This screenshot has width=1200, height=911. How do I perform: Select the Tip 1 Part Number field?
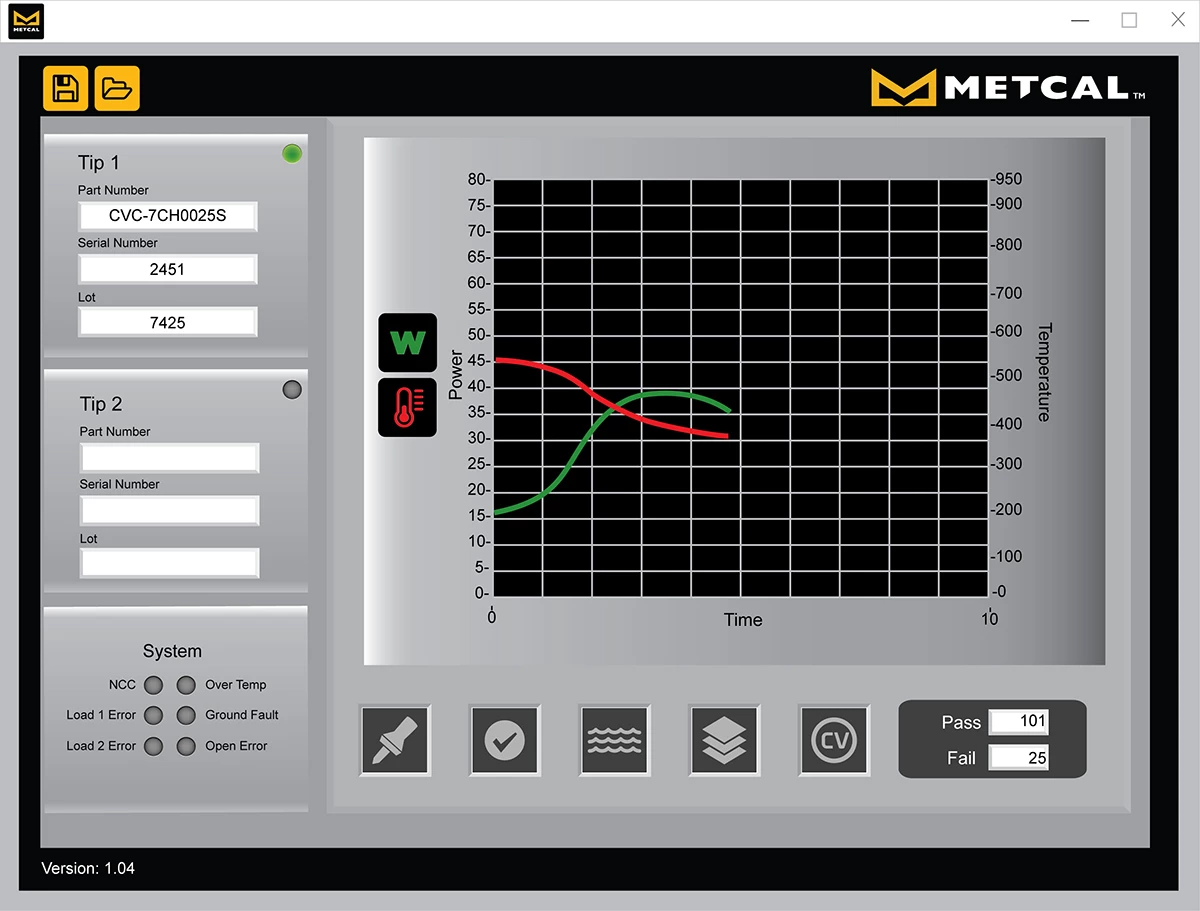[167, 216]
